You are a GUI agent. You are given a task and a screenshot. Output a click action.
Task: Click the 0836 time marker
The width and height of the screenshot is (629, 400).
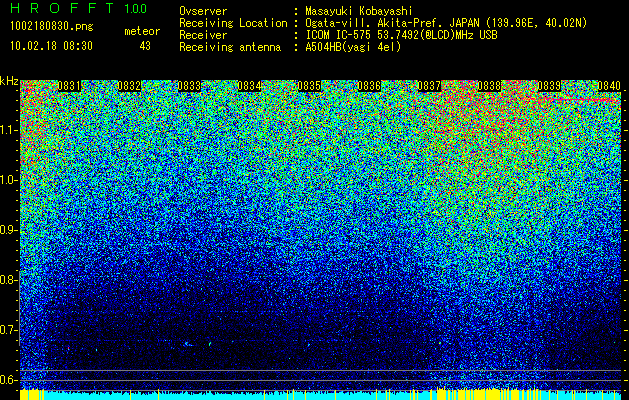click(x=369, y=86)
